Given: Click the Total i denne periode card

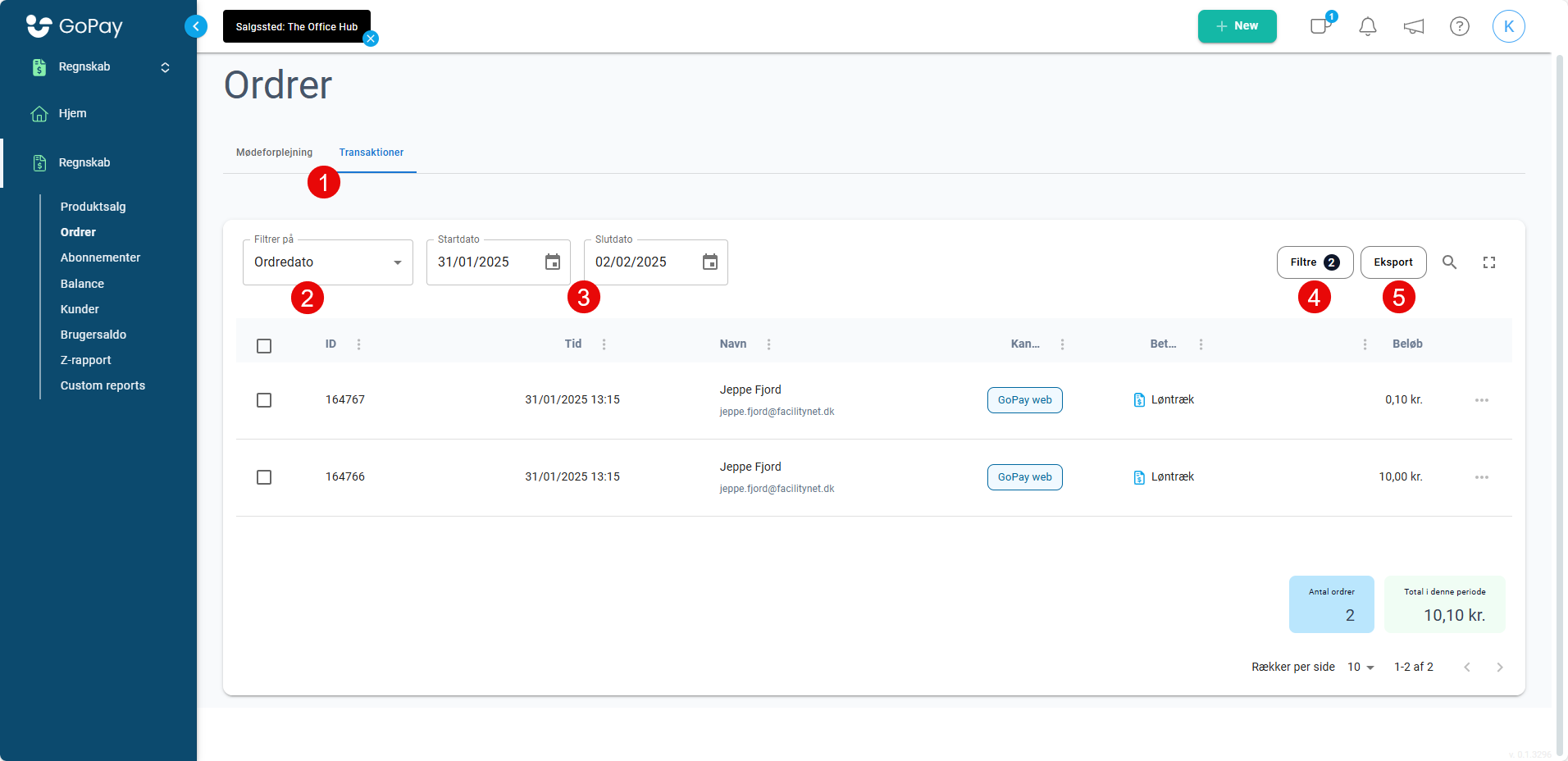Looking at the screenshot, I should (1445, 604).
